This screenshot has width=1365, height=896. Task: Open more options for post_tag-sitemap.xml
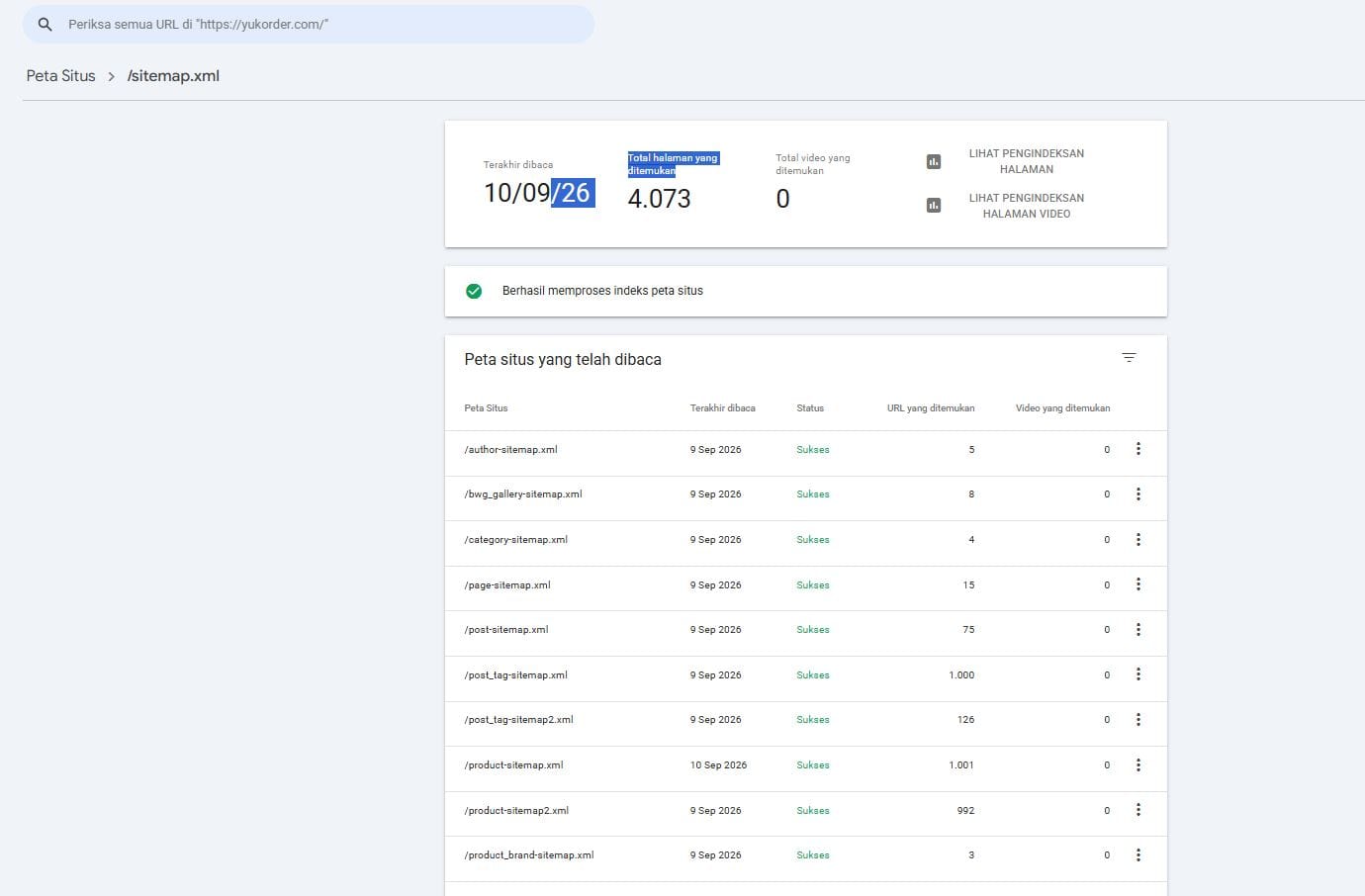click(x=1138, y=674)
